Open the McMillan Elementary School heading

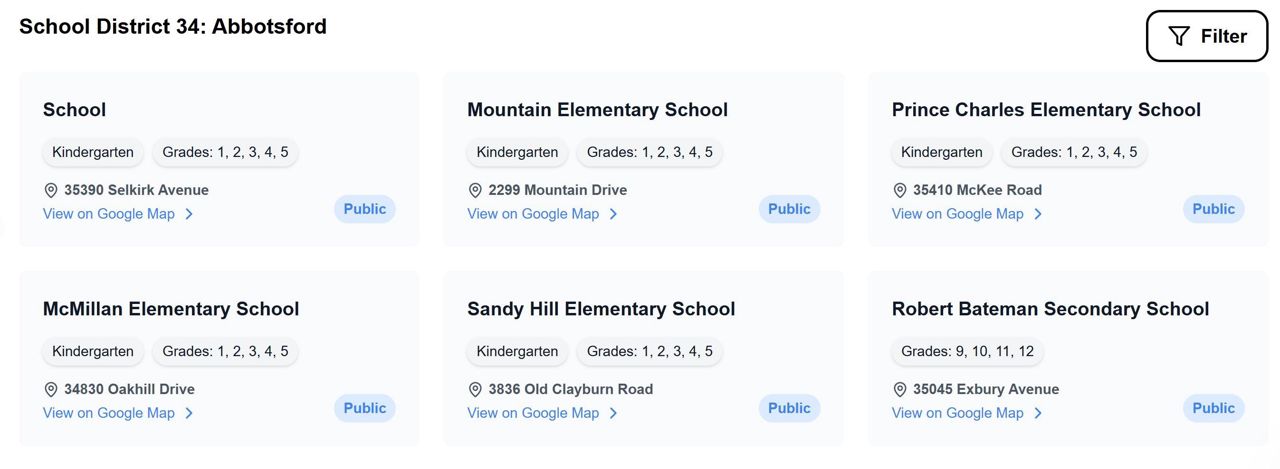171,309
